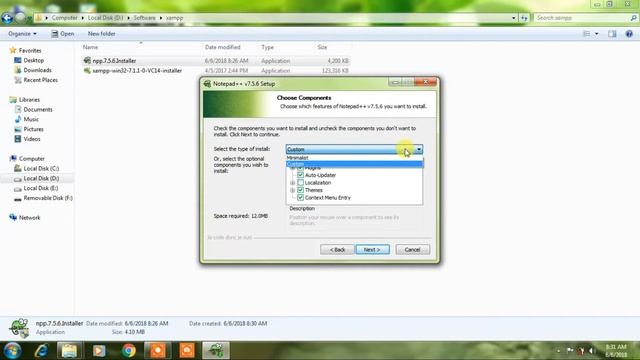Click the system tray clock
The image size is (640, 360).
(616, 351)
